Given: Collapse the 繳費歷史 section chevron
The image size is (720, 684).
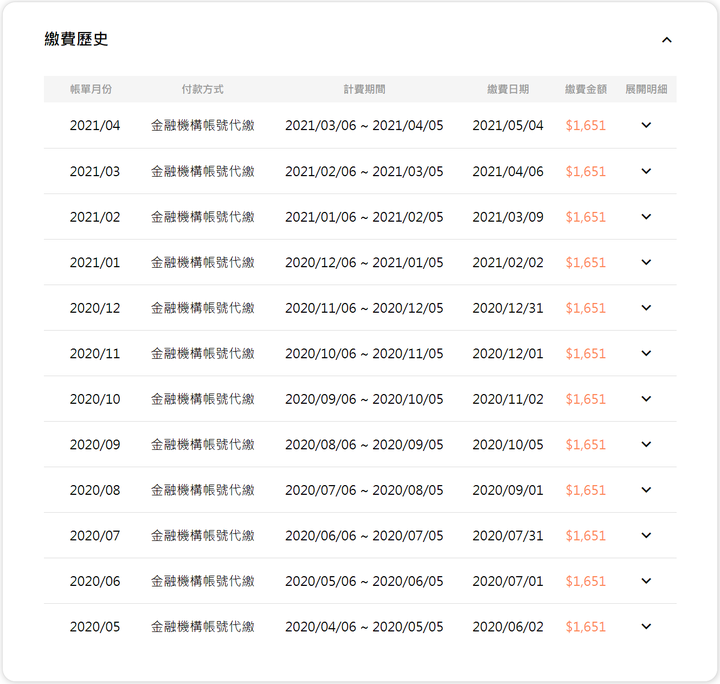Looking at the screenshot, I should (666, 40).
